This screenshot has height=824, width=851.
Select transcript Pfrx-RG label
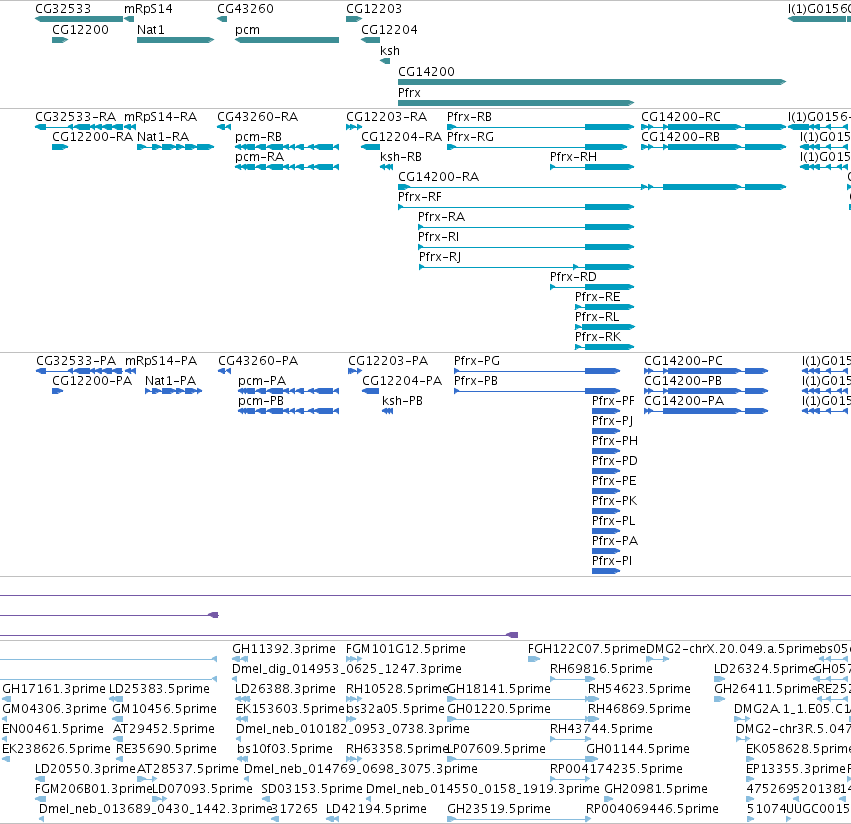coord(471,137)
